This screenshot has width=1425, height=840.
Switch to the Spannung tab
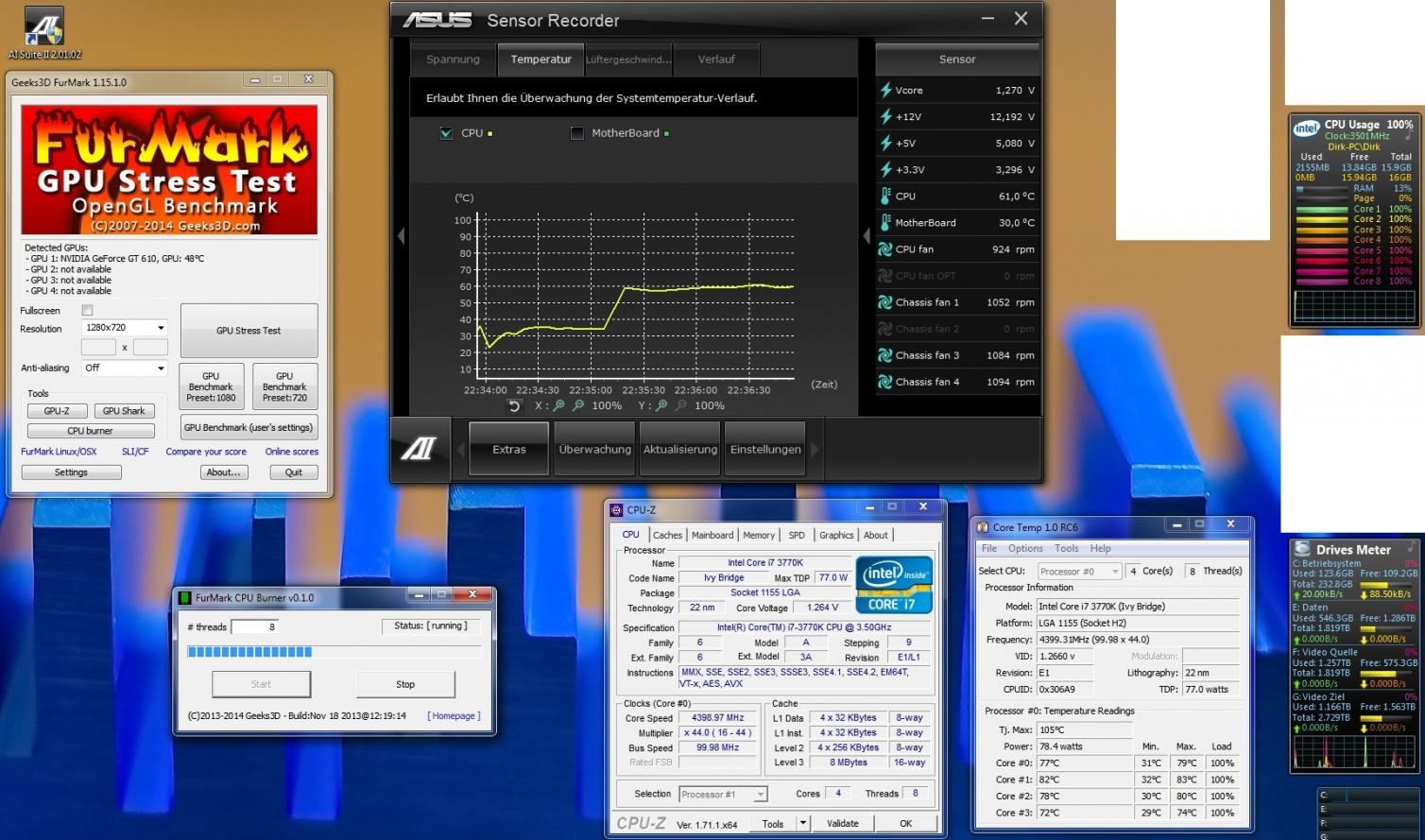point(453,59)
